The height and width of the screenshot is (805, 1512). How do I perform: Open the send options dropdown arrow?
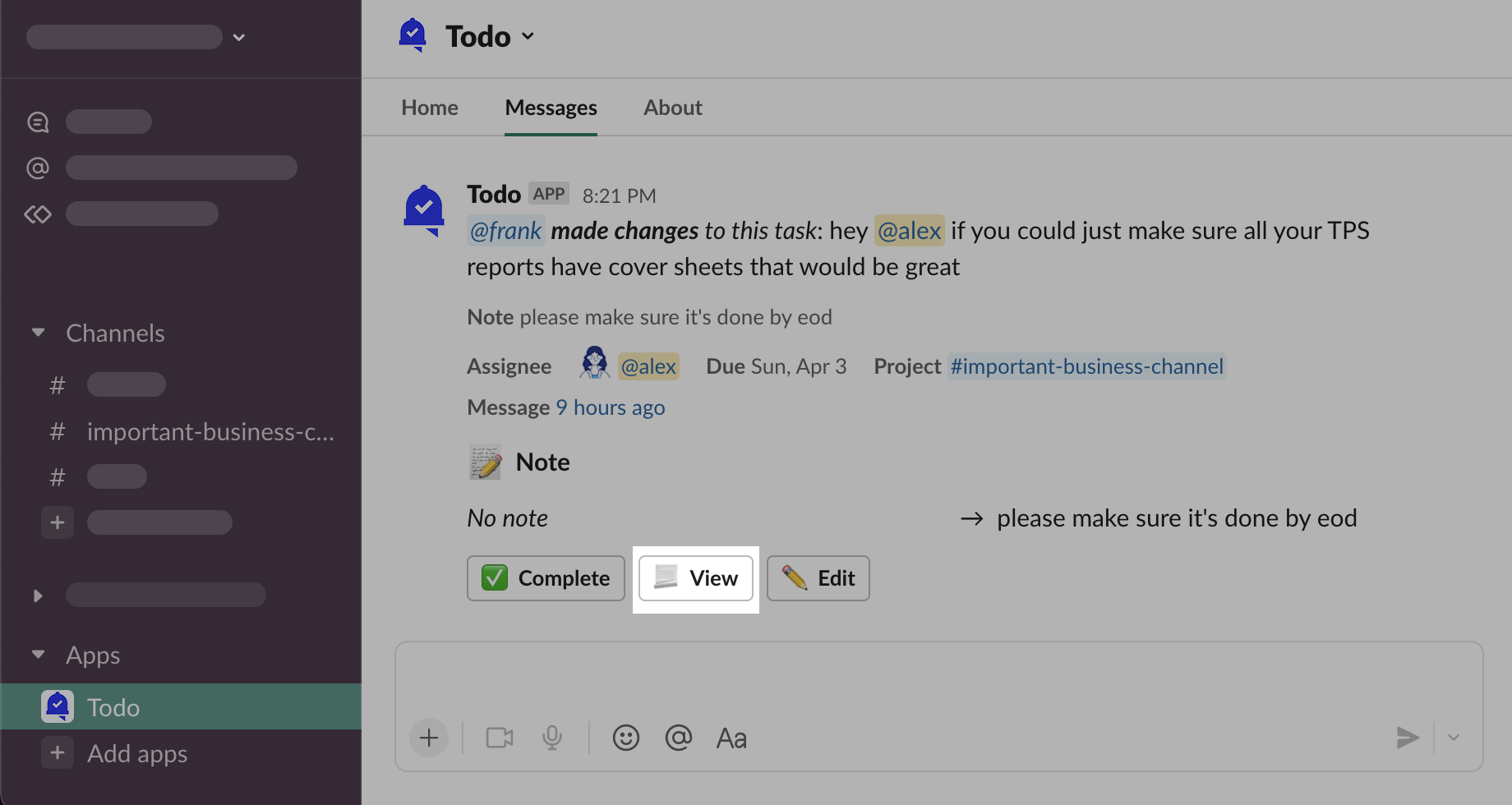1454,738
